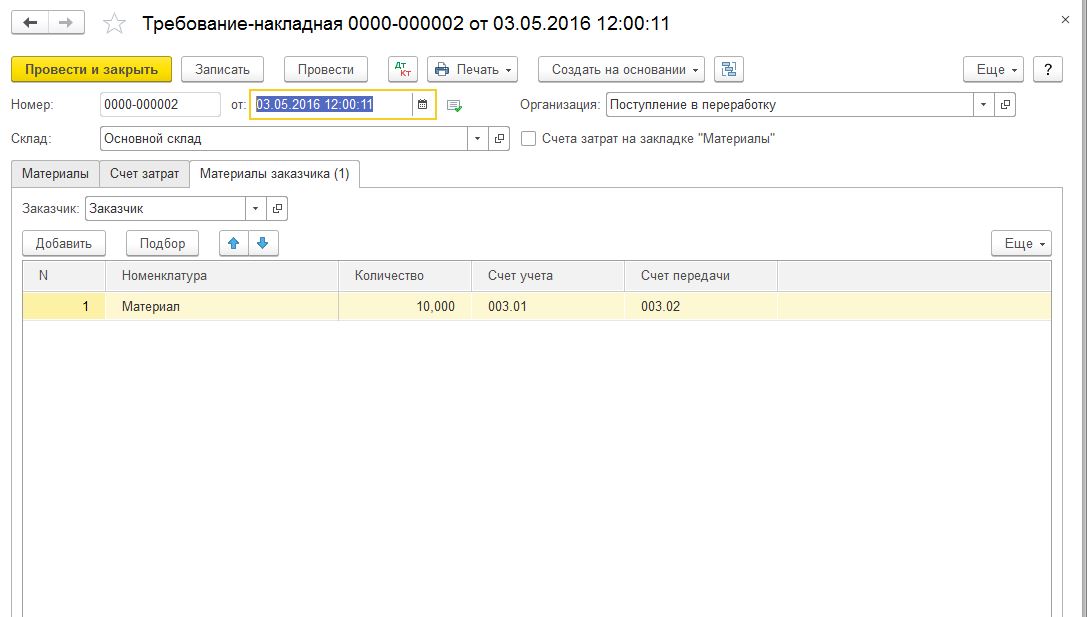Move row down with blue arrow

[263, 243]
